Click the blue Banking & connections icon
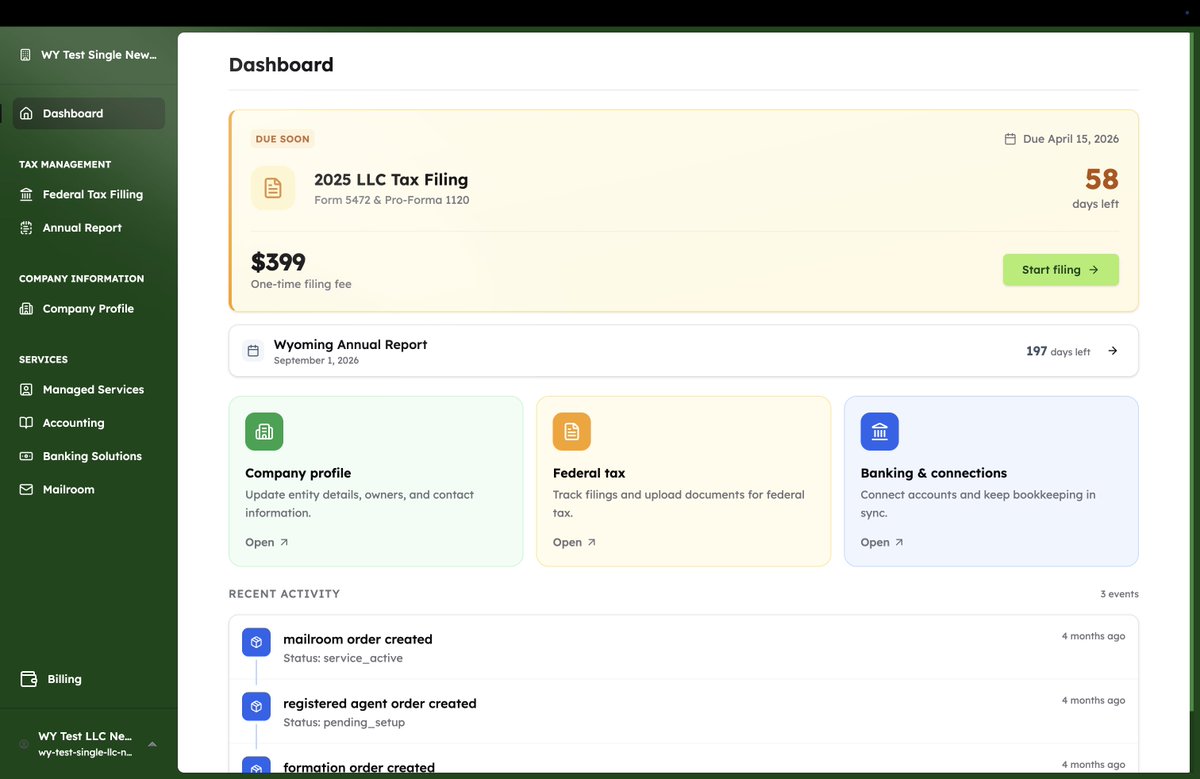The width and height of the screenshot is (1200, 779). (880, 432)
